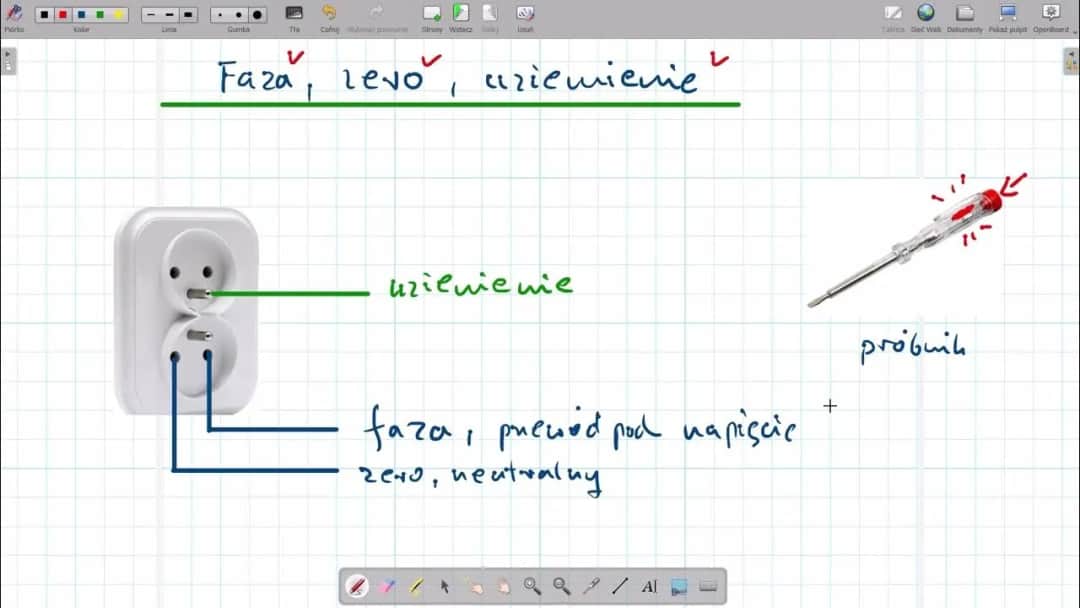Choose the arrow Selector tool
Viewport: 1080px width, 608px height.
(x=445, y=587)
